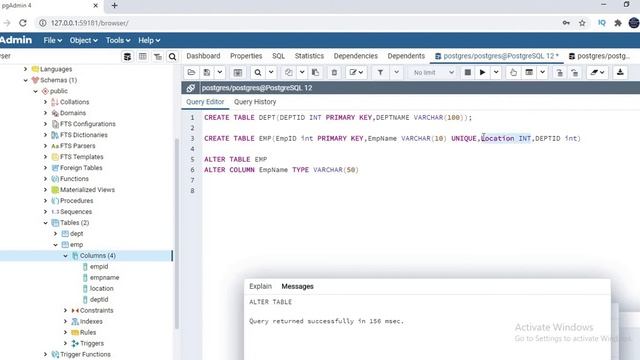
Task: Open the Tools menu
Action: [x=118, y=40]
